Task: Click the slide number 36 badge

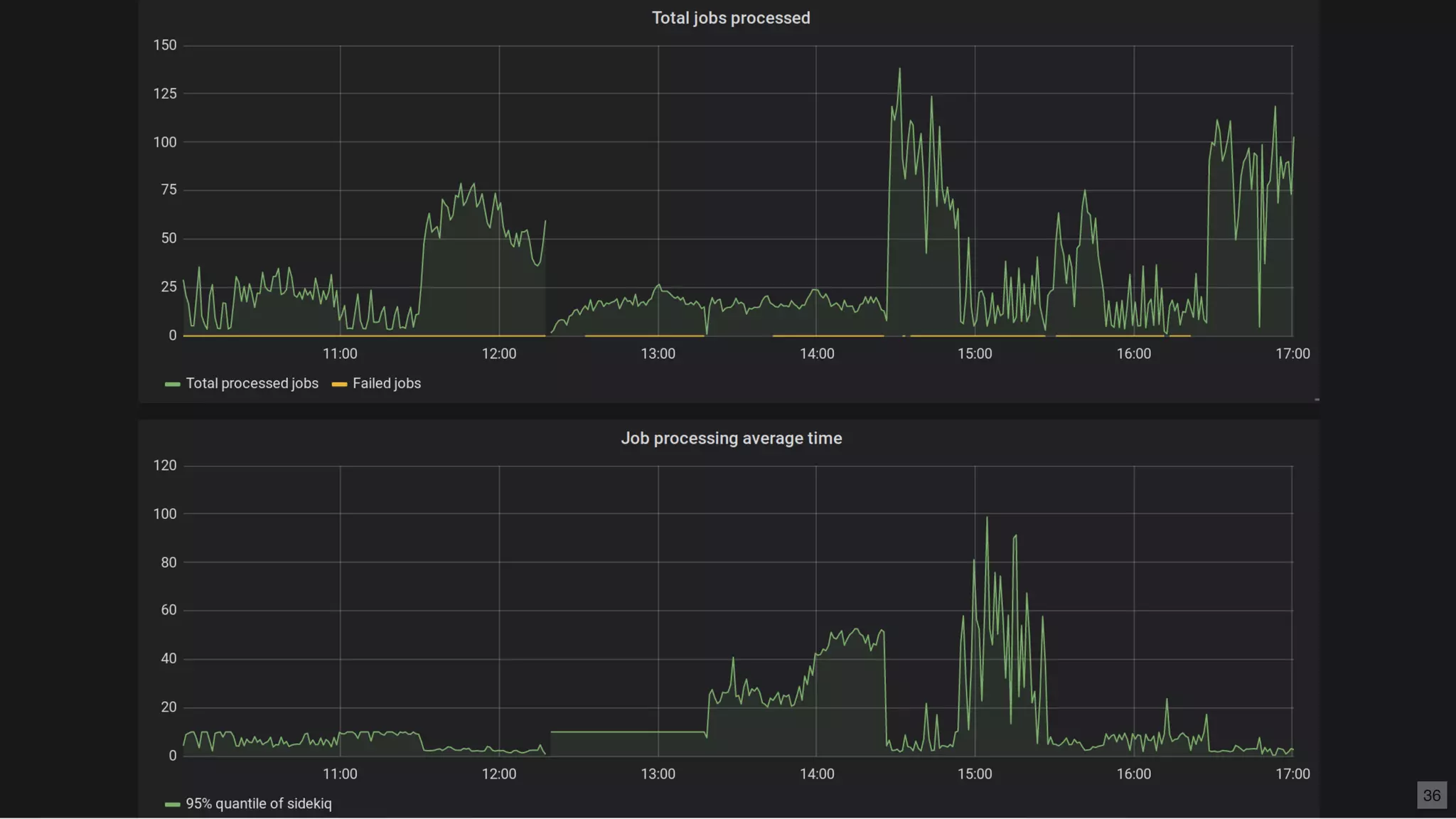Action: click(x=1431, y=795)
